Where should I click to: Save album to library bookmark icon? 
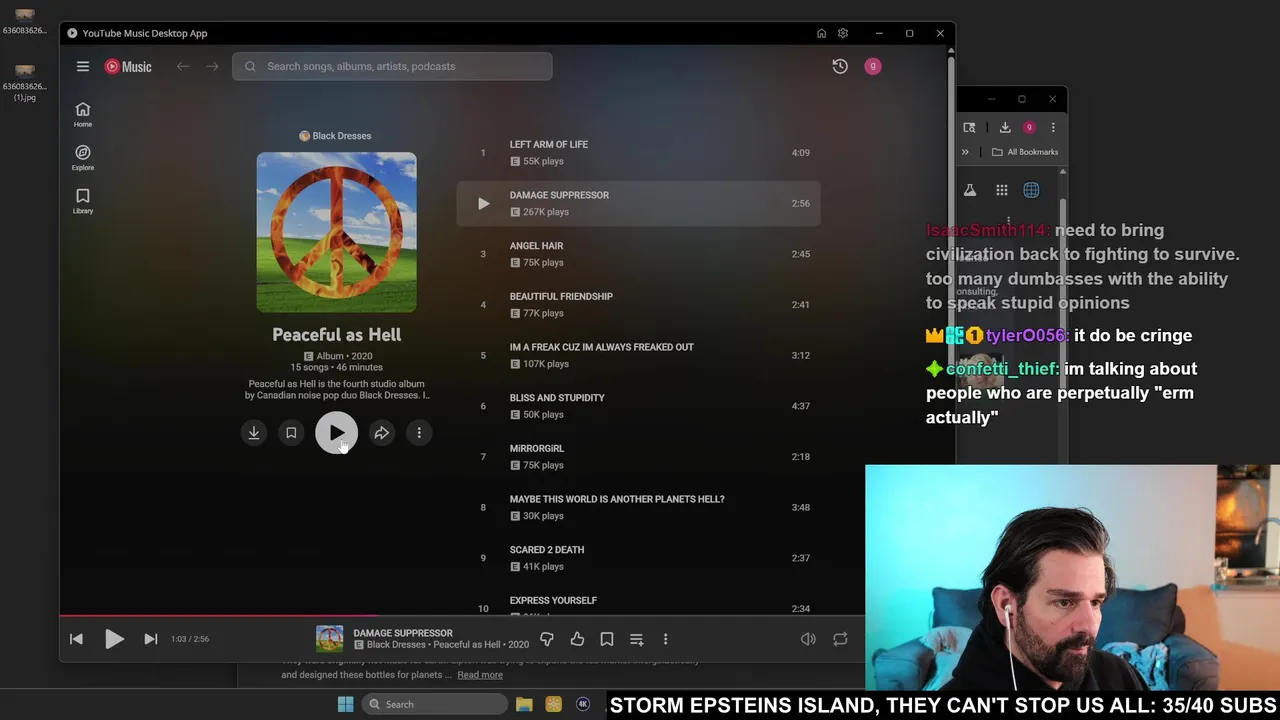(291, 433)
